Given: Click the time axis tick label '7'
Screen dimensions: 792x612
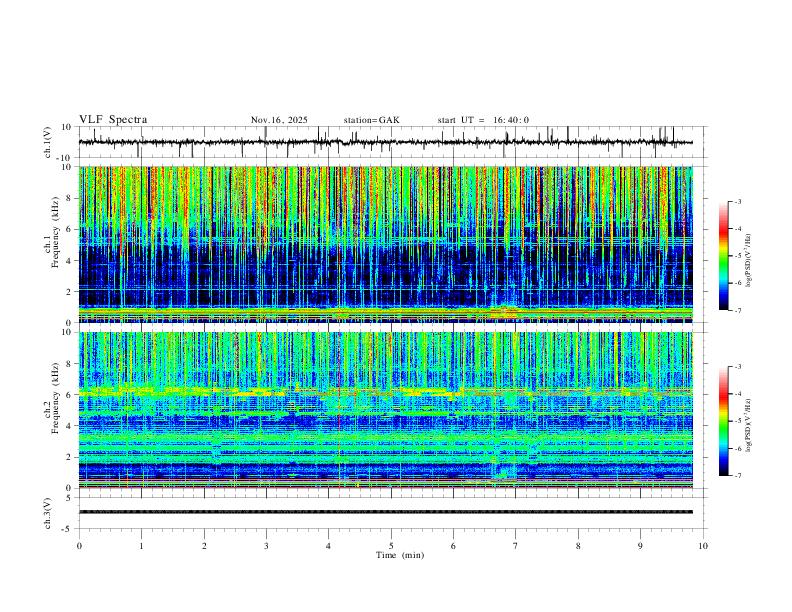Looking at the screenshot, I should pos(516,546).
